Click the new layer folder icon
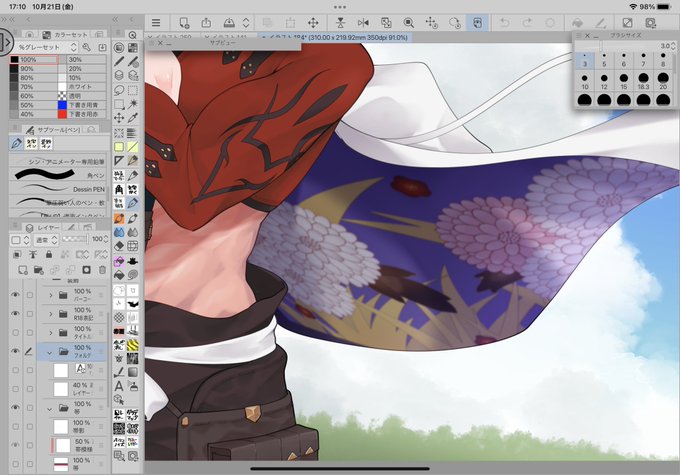Viewport: 680px width, 475px height. tap(39, 270)
